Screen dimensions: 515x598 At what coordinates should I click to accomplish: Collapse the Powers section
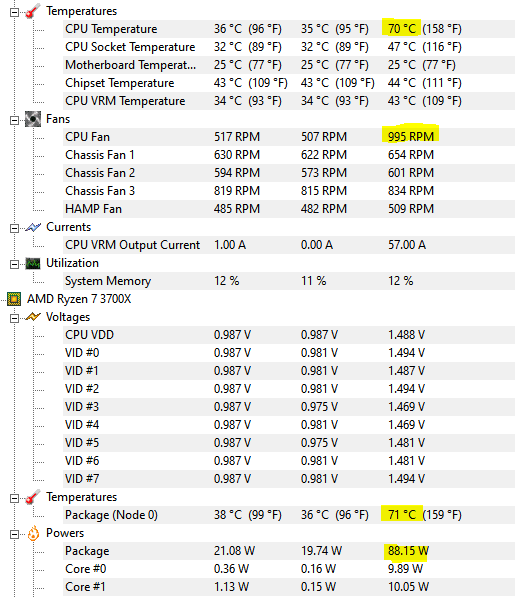14,535
